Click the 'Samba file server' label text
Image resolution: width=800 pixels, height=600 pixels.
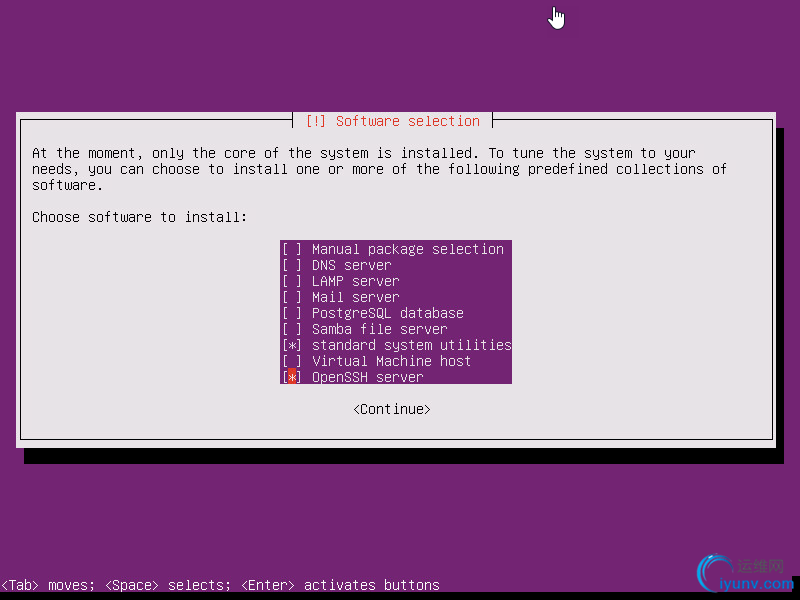pyautogui.click(x=380, y=329)
